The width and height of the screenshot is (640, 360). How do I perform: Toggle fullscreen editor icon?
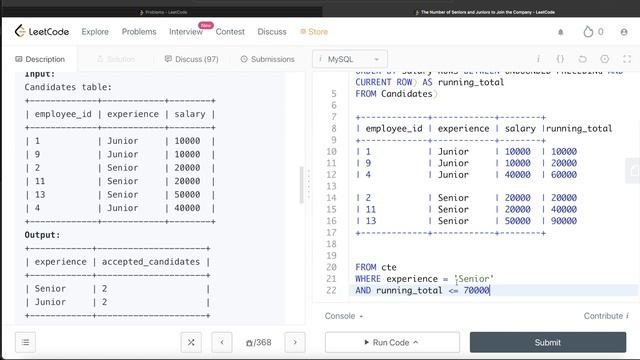(x=627, y=59)
